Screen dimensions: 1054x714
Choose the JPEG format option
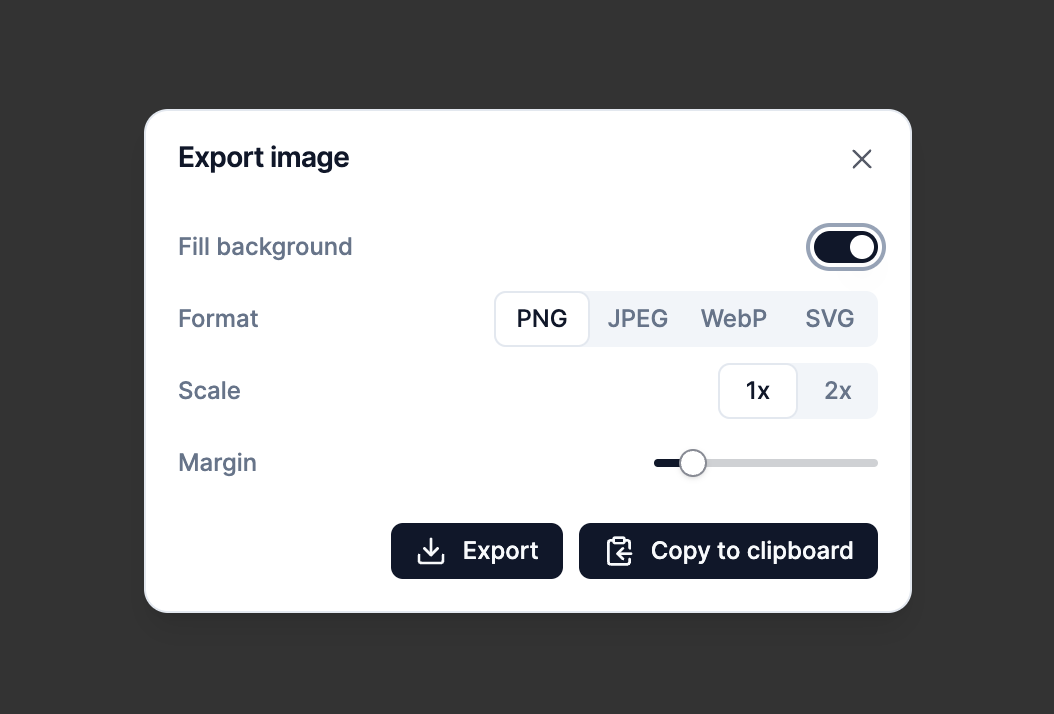[x=637, y=319]
